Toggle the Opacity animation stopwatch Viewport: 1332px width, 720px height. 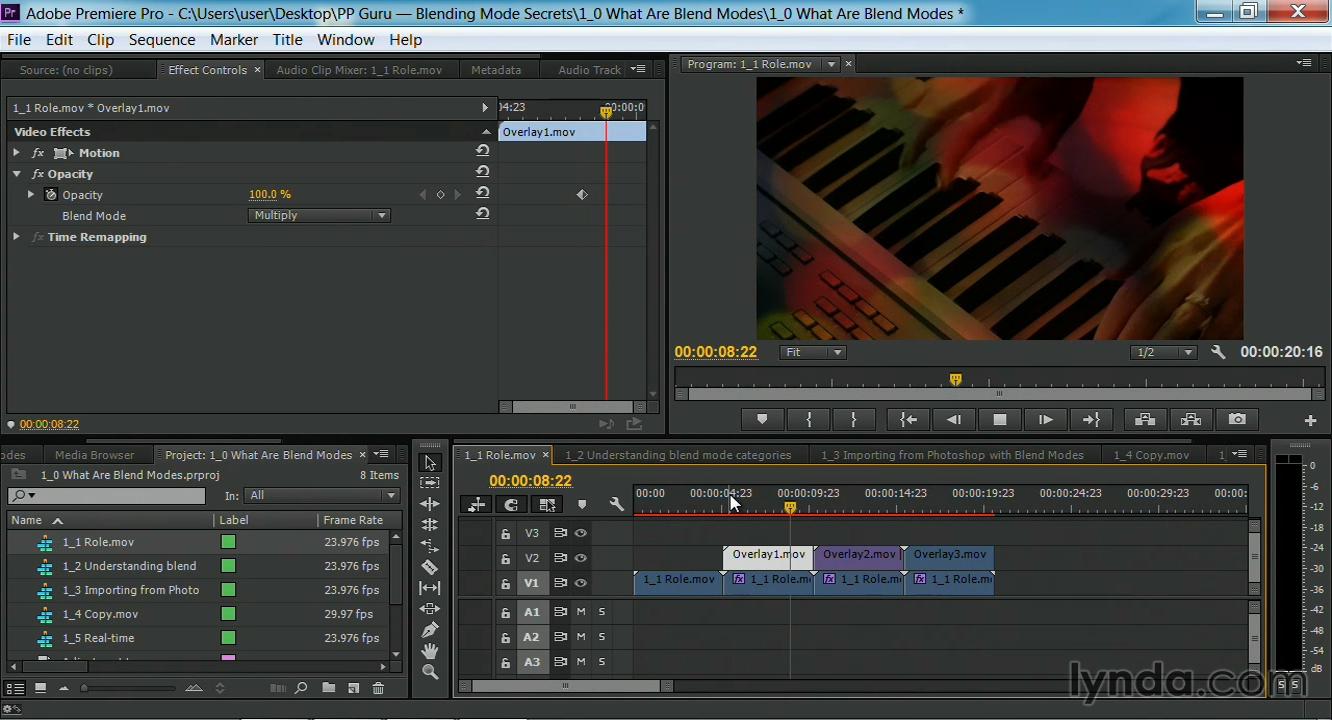coord(51,195)
